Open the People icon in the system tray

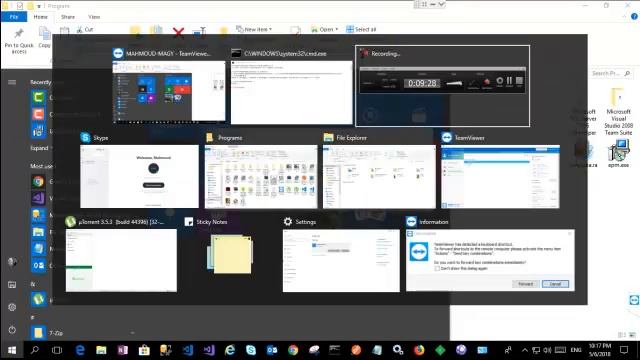(x=508, y=350)
